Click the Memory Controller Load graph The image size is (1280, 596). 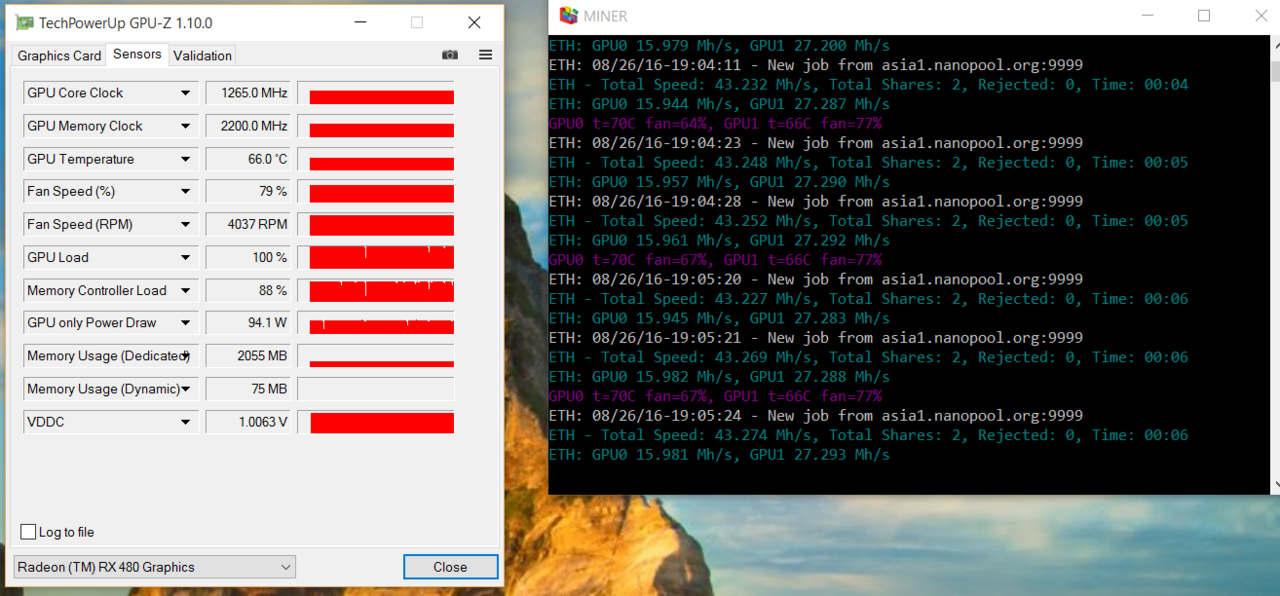[x=376, y=290]
